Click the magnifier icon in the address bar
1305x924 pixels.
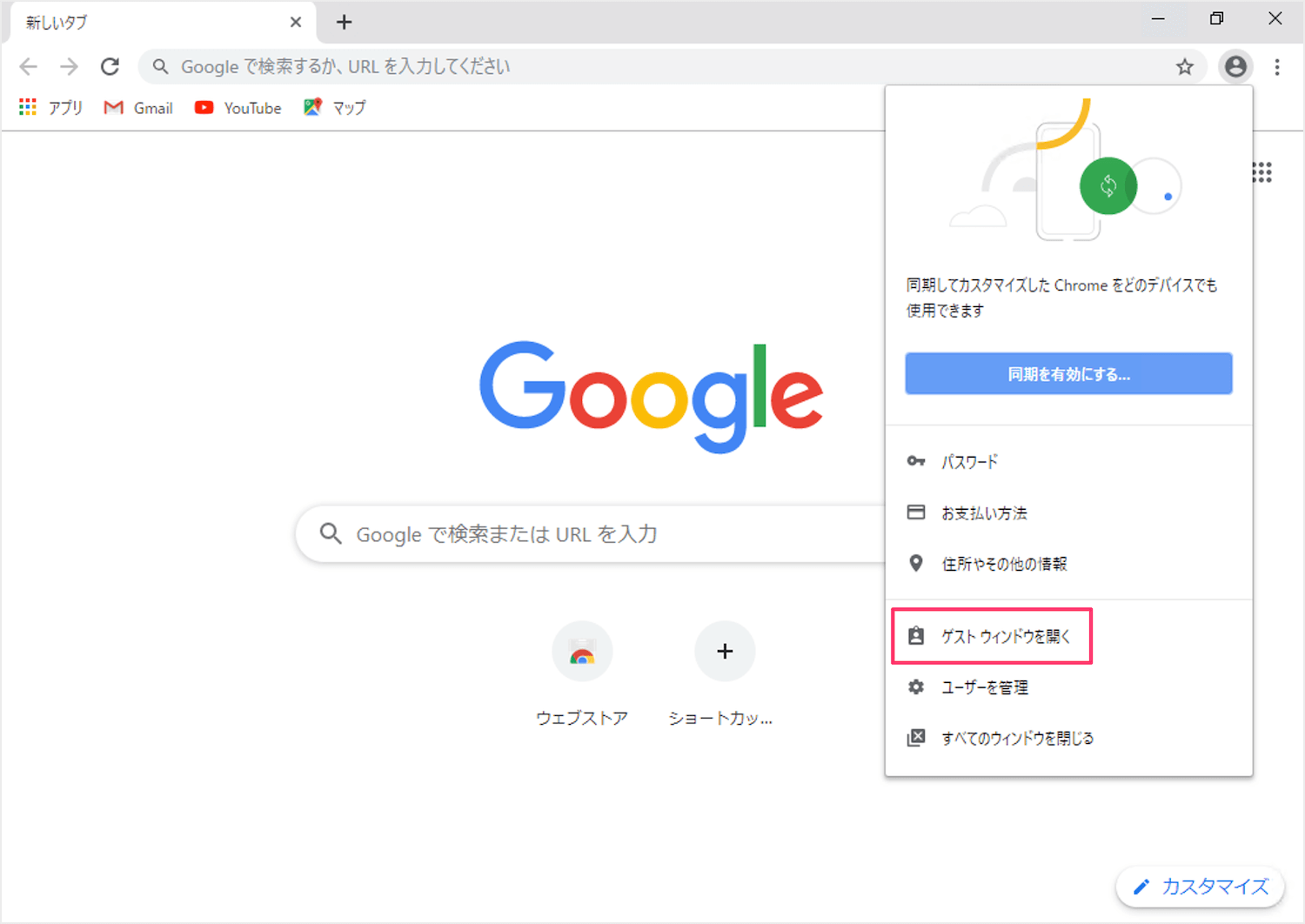click(x=160, y=66)
